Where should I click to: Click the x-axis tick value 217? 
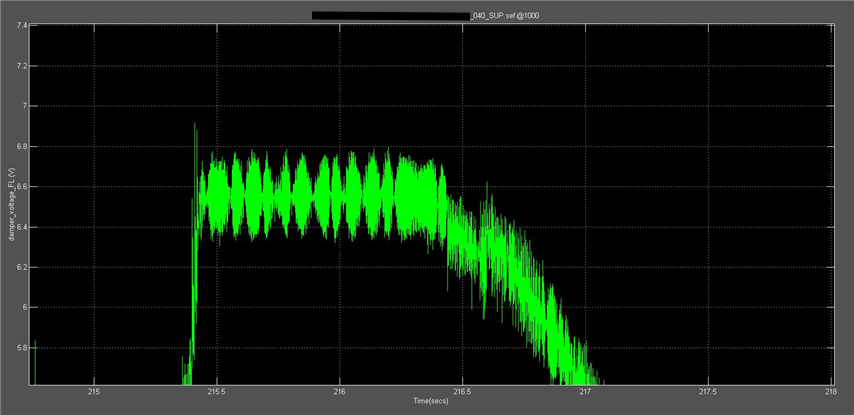(585, 392)
